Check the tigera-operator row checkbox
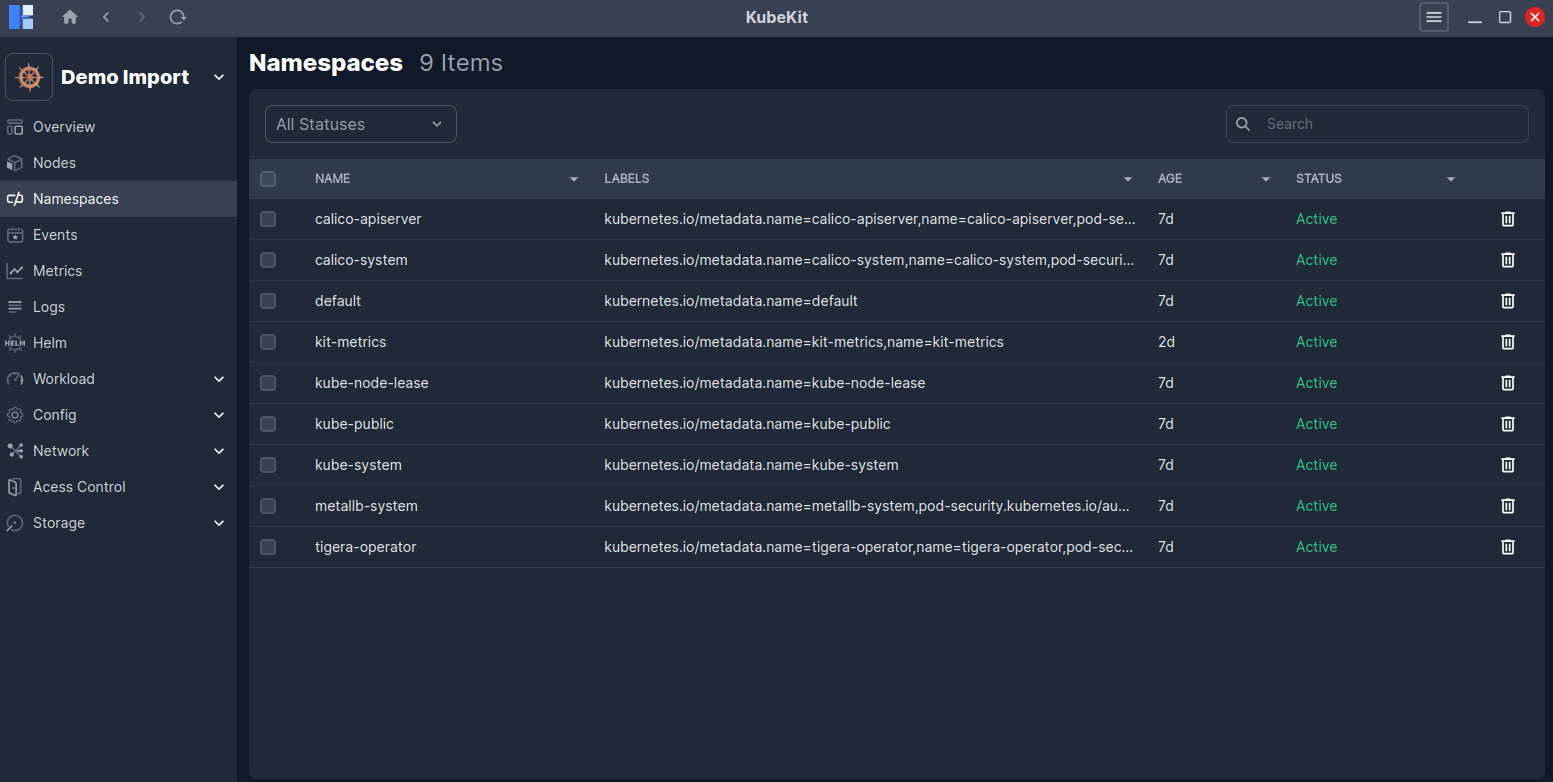The height and width of the screenshot is (782, 1553). 267,547
